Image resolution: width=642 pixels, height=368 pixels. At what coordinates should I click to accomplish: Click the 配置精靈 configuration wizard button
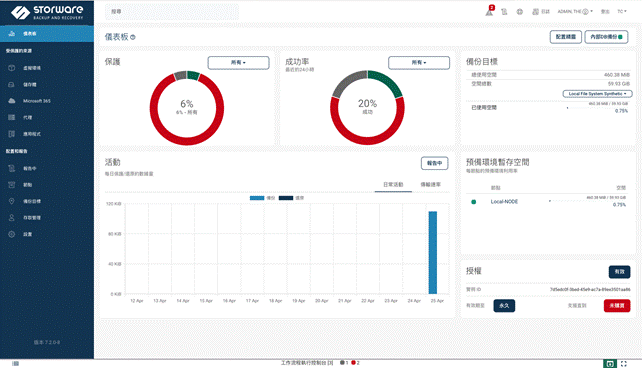(x=565, y=37)
